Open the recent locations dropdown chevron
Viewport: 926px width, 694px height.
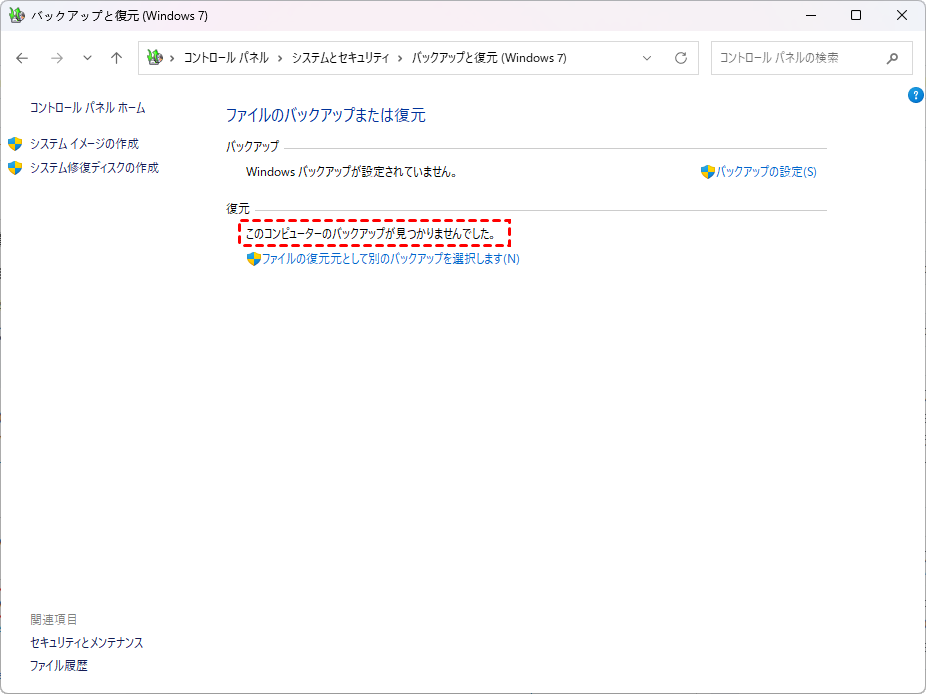pos(87,58)
